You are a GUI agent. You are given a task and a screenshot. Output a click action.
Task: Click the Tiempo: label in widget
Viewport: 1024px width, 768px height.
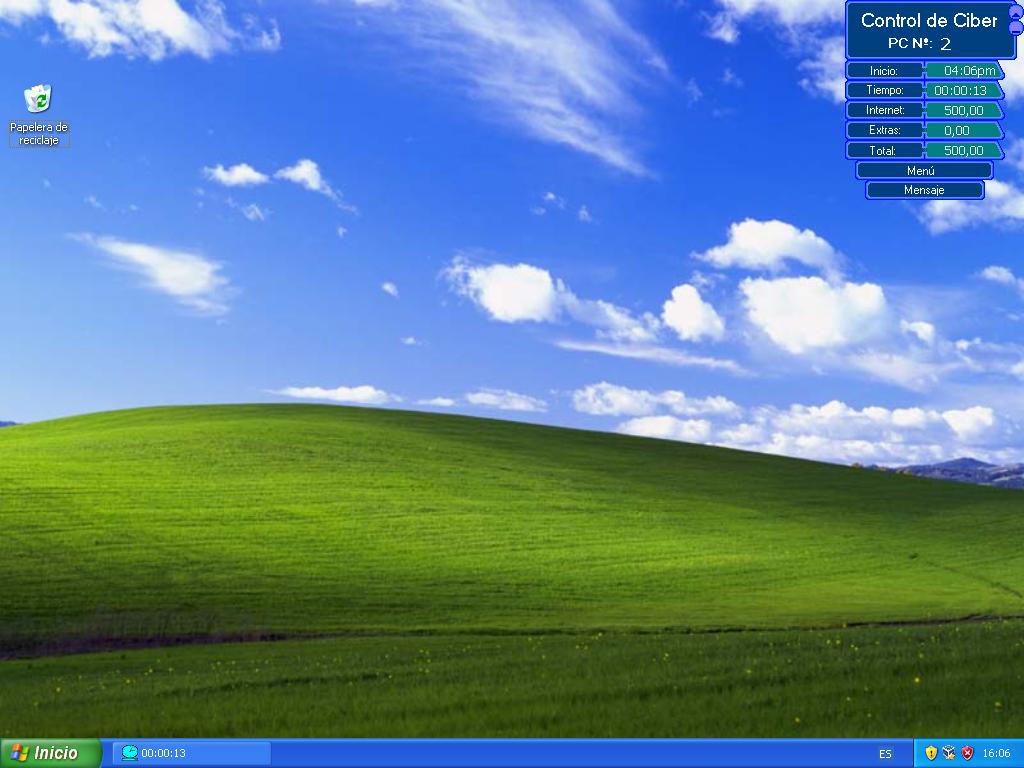pos(885,90)
